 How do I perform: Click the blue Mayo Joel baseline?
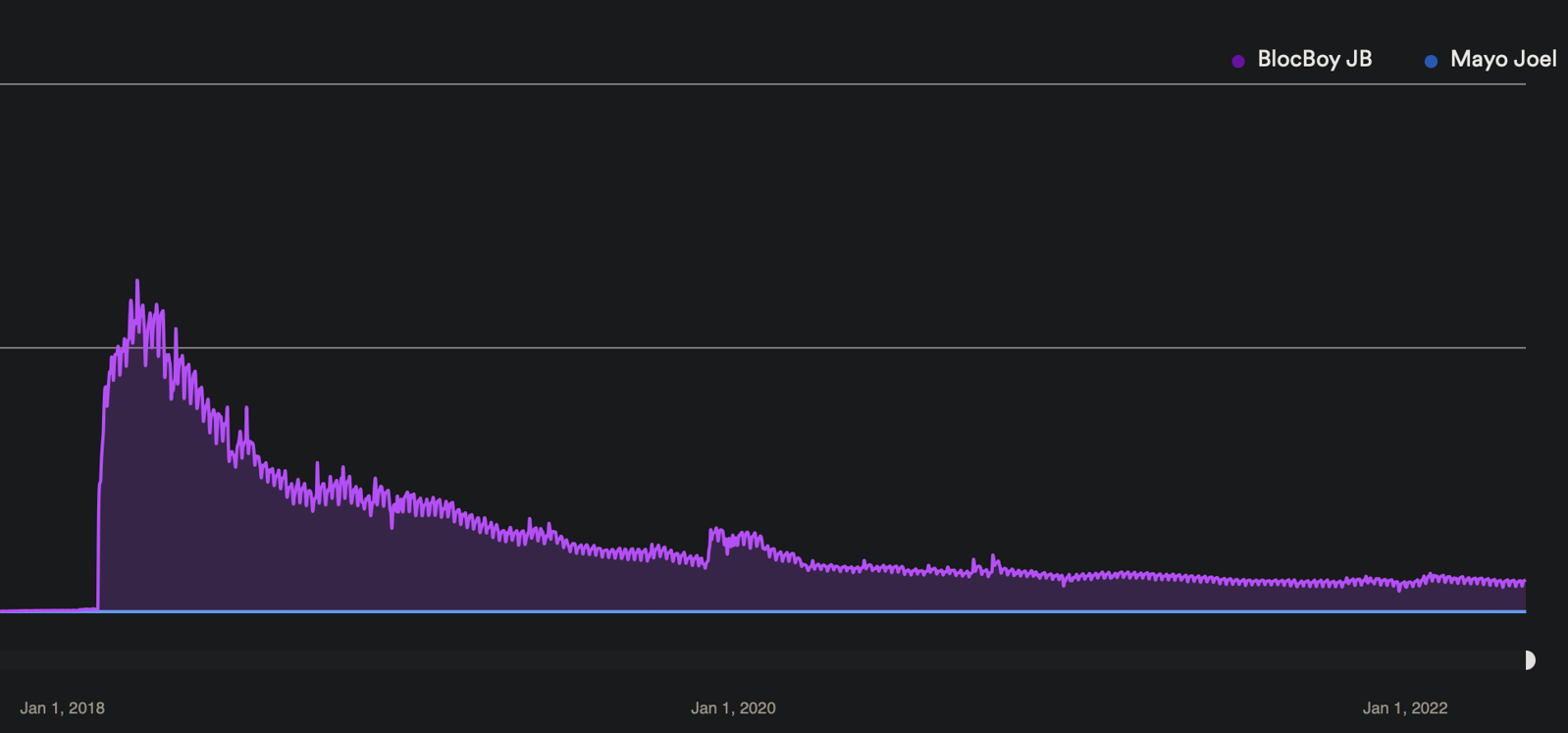click(785, 611)
